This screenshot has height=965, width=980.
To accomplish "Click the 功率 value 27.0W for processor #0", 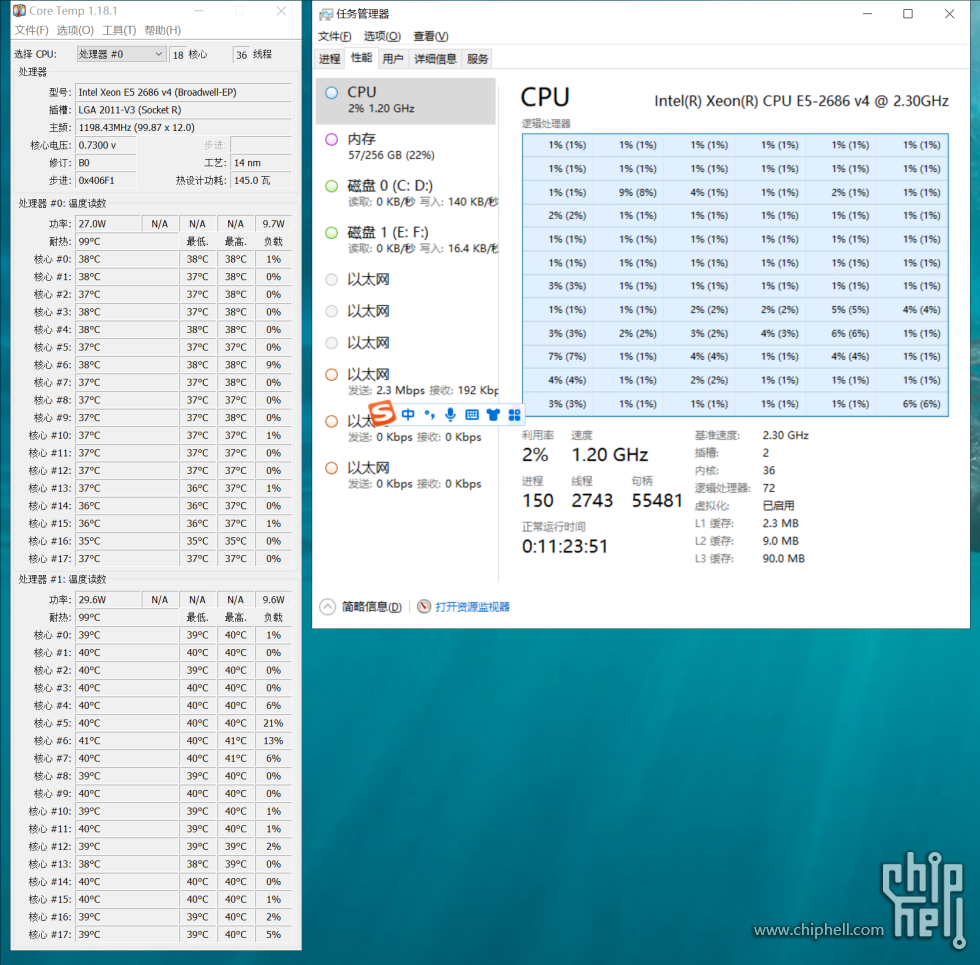I will pyautogui.click(x=108, y=223).
